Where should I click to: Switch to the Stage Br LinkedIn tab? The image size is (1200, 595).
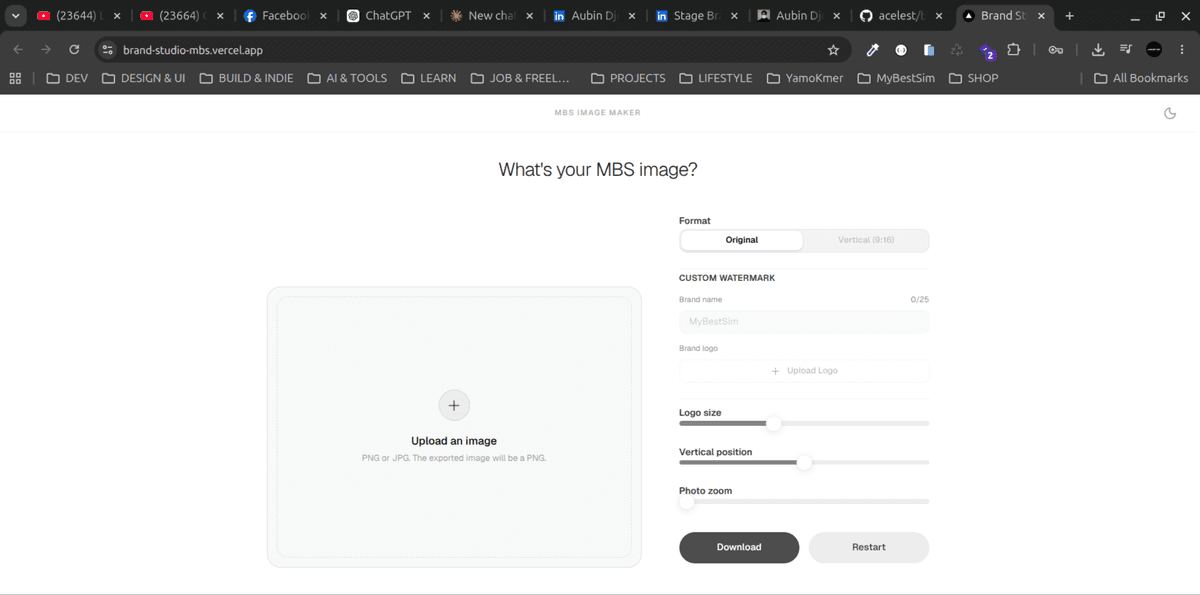696,16
